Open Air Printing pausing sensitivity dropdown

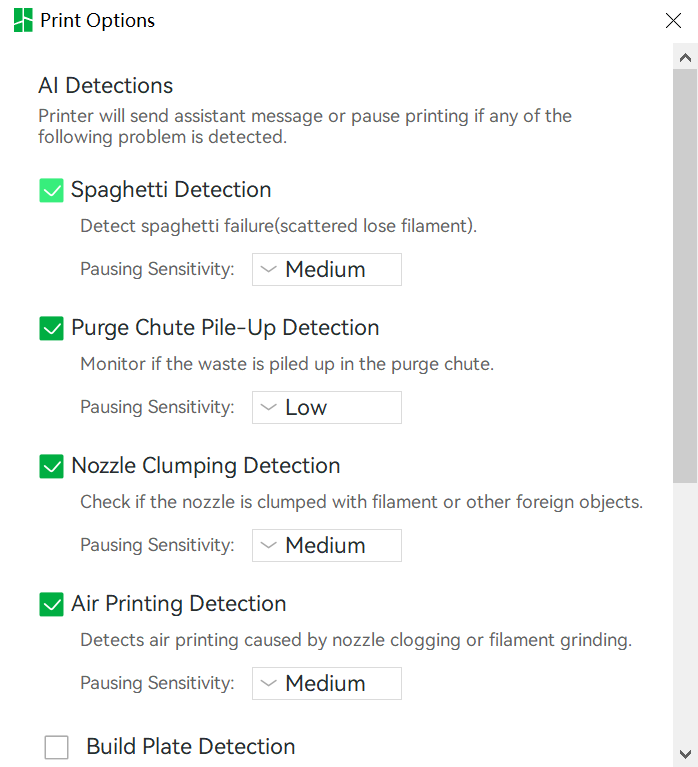[x=327, y=683]
